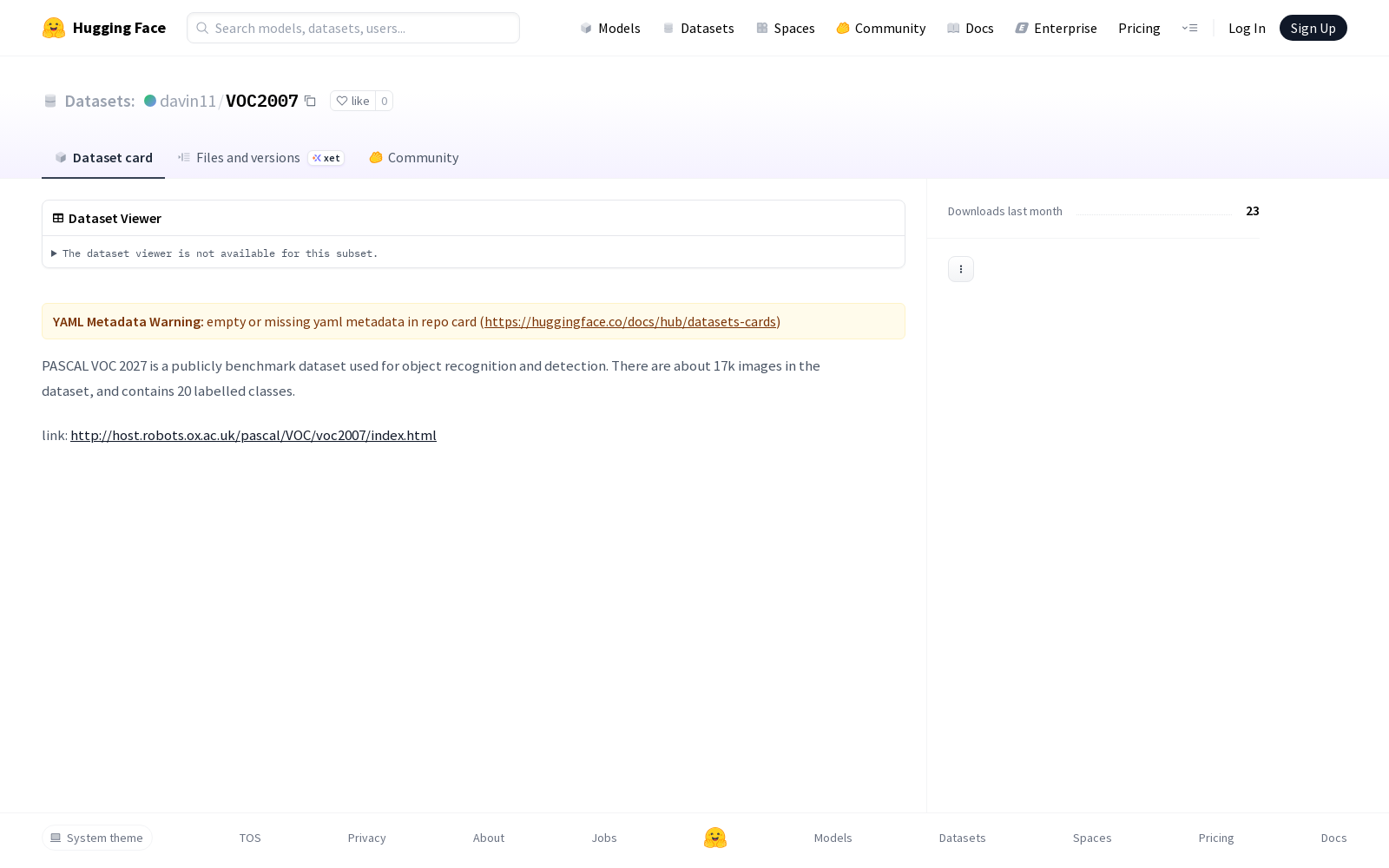1389x868 pixels.
Task: Open the datasets-cards docs link in warning
Action: (630, 321)
